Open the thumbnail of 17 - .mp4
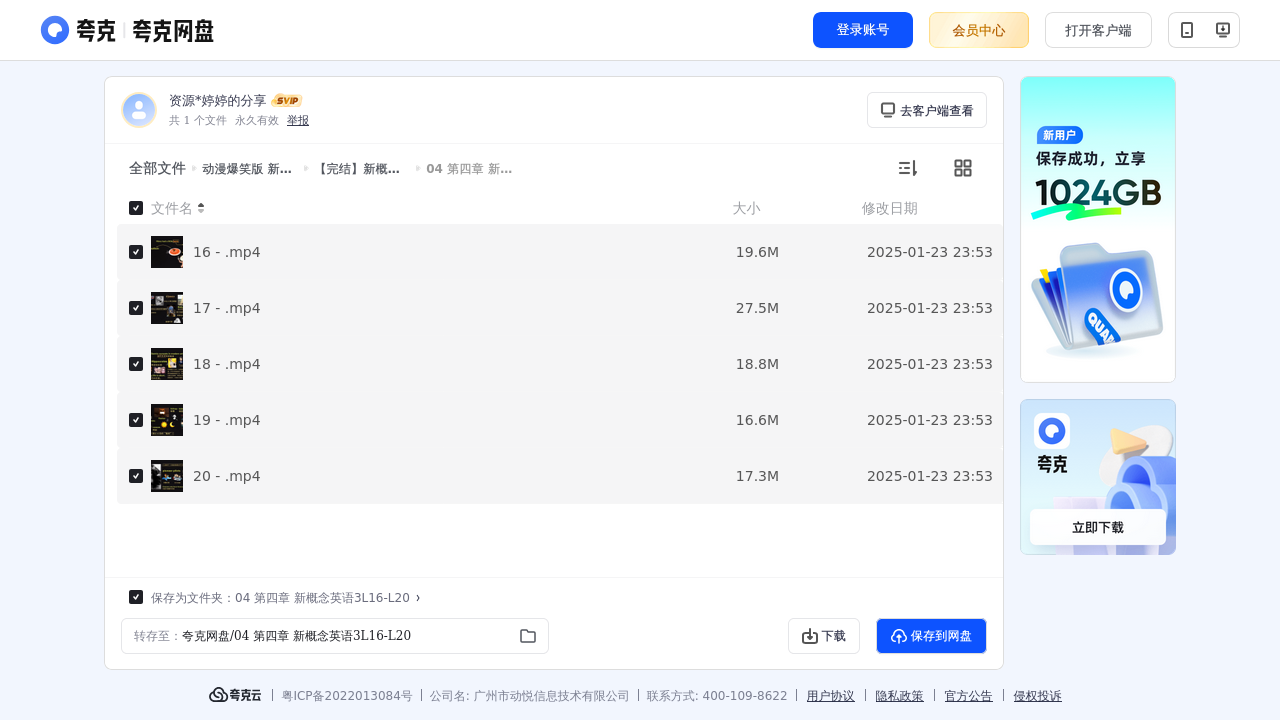Screen dimensions: 1280x720 tap(167, 308)
